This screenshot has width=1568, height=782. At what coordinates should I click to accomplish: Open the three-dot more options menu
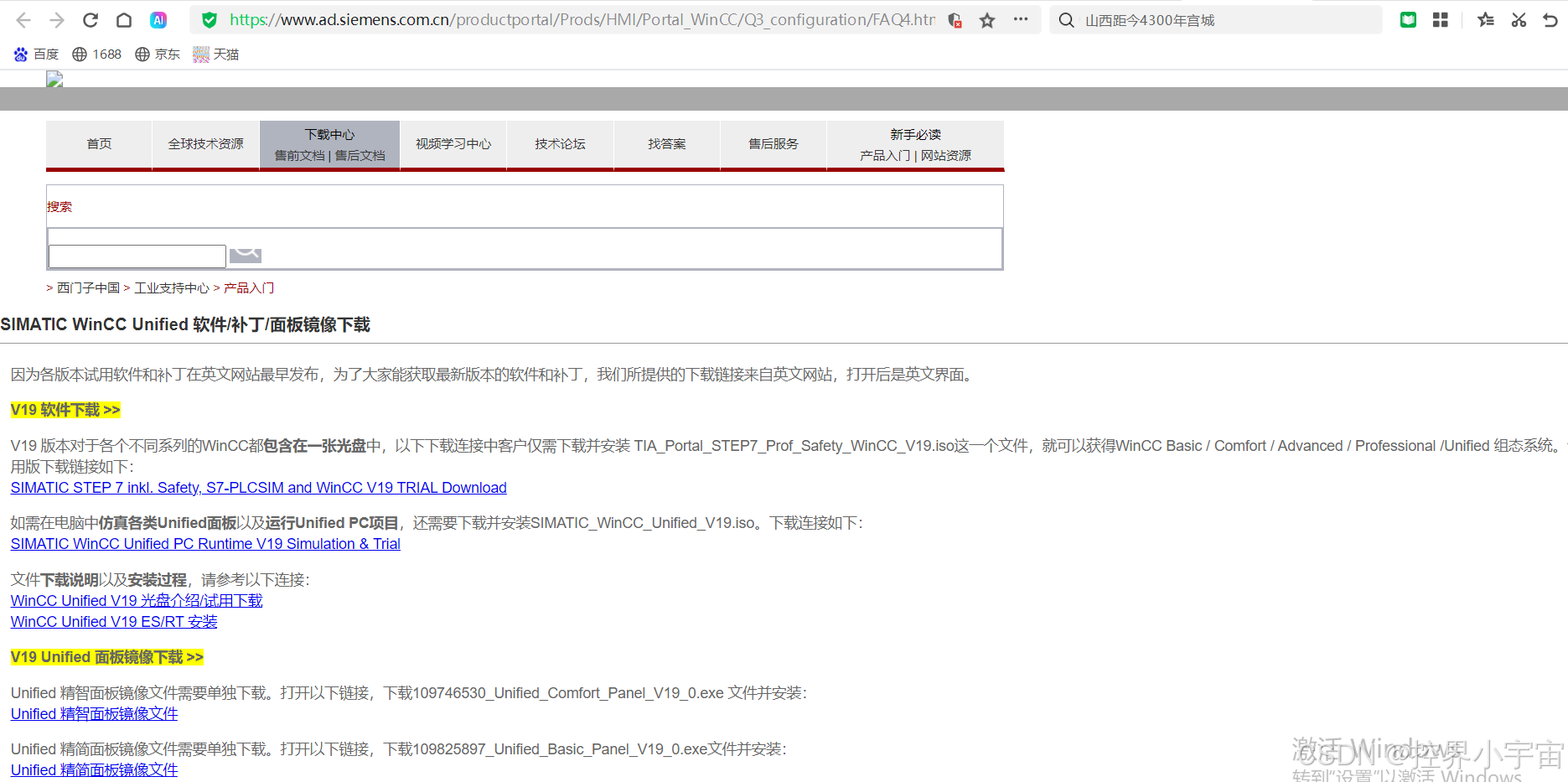[1020, 19]
